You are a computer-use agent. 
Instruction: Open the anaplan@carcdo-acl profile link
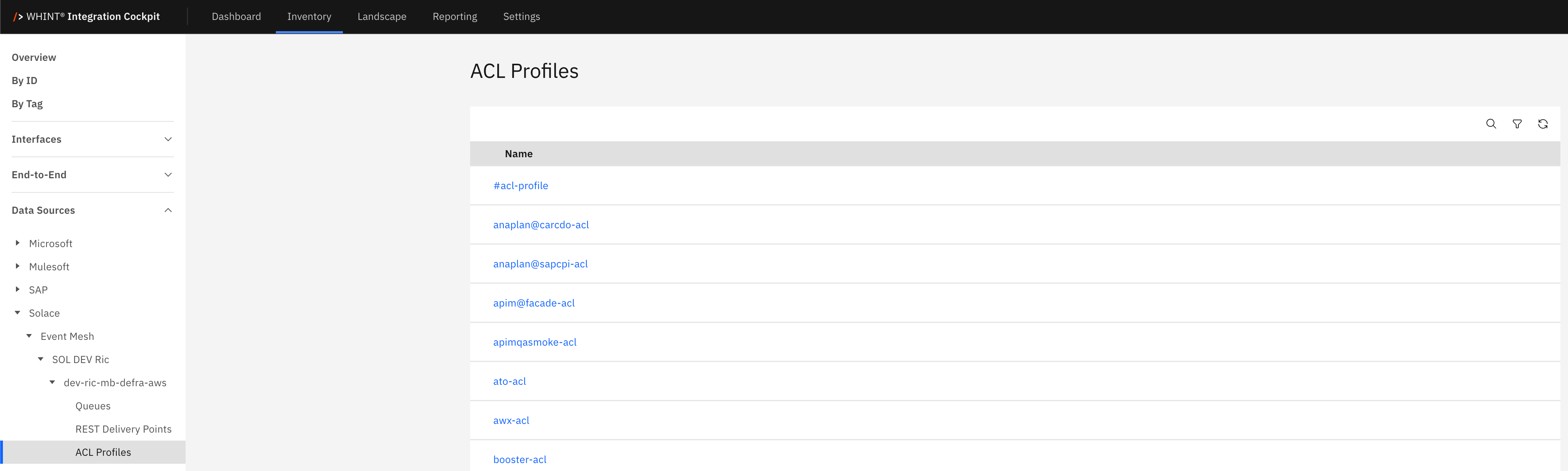click(540, 225)
